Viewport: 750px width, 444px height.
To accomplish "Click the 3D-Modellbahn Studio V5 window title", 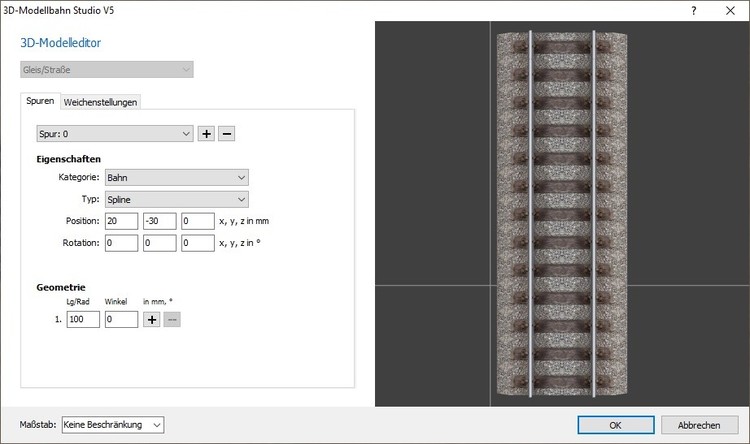I will (x=58, y=11).
